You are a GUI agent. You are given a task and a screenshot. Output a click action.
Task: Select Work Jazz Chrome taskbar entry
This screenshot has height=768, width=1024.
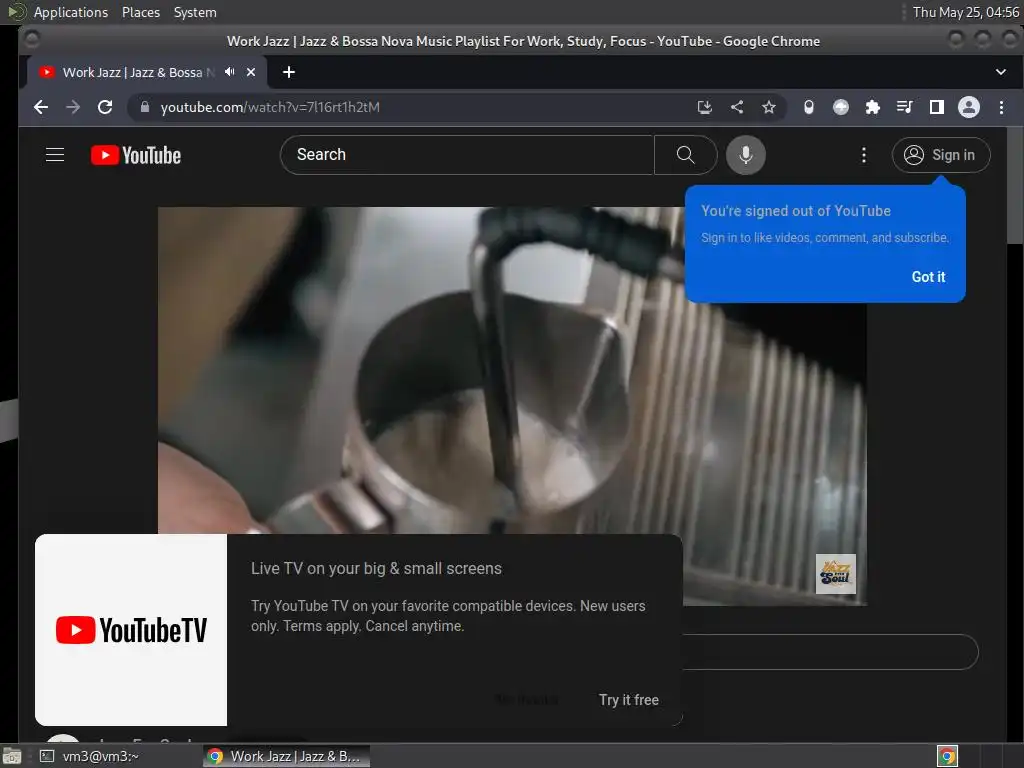(x=285, y=756)
